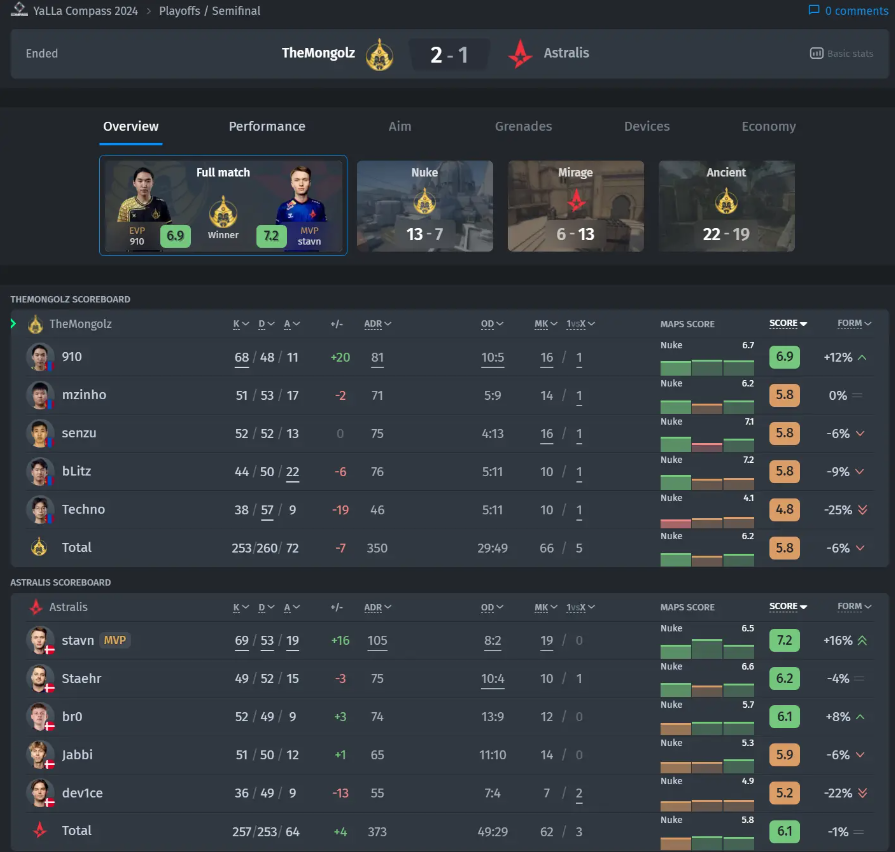The height and width of the screenshot is (852, 895).
Task: Switch to the Performance tab
Action: [x=267, y=127]
